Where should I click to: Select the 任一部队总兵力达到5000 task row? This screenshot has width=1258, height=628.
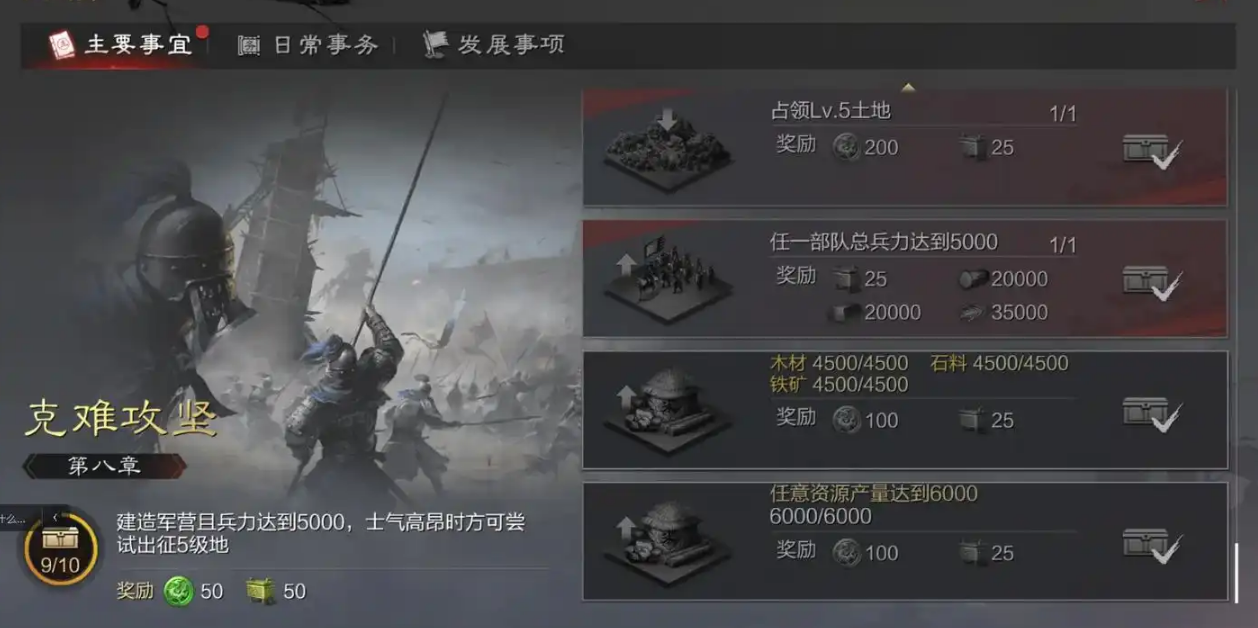905,279
